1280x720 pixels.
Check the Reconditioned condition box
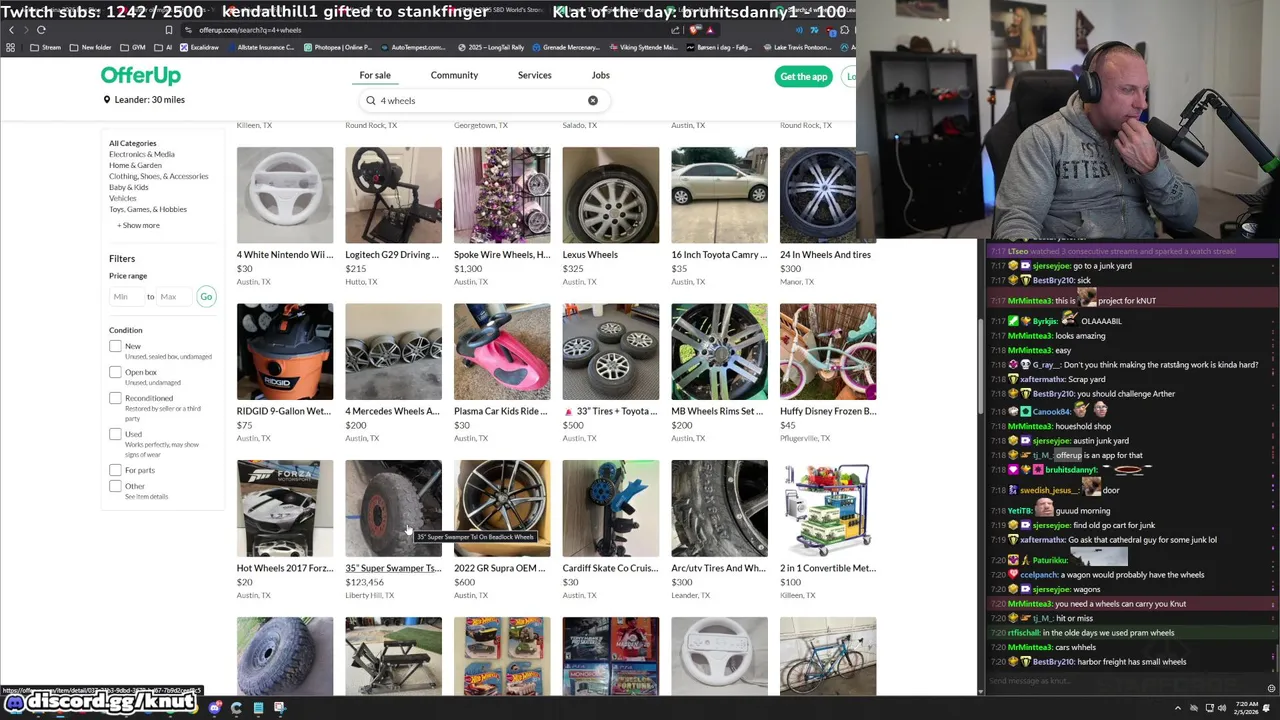click(x=115, y=398)
